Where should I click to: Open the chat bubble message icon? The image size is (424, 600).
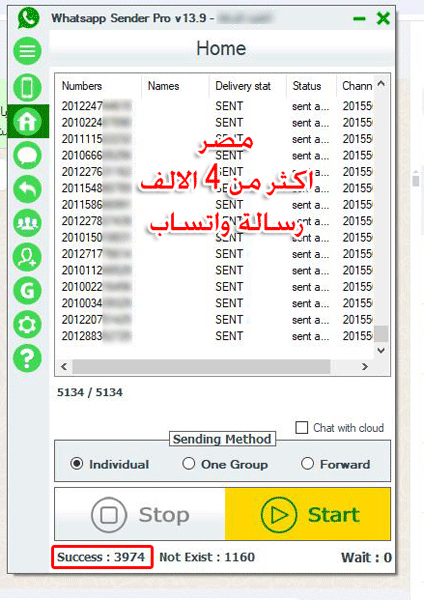pyautogui.click(x=27, y=155)
